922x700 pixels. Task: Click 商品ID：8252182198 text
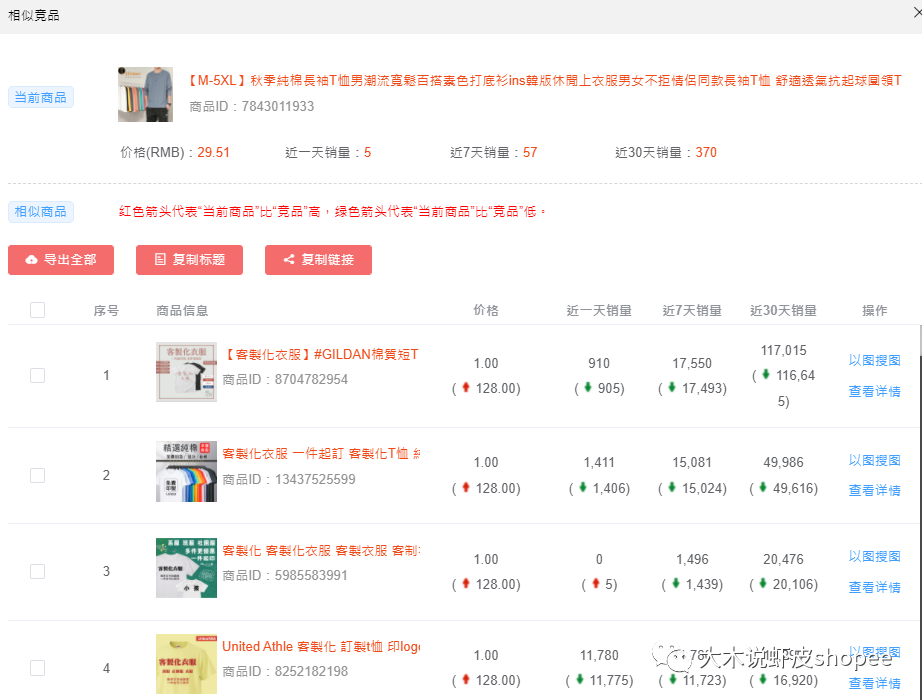(285, 671)
